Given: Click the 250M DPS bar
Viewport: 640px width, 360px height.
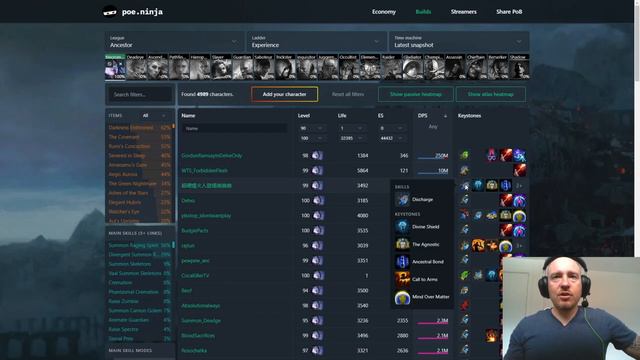Looking at the screenshot, I should pos(433,156).
